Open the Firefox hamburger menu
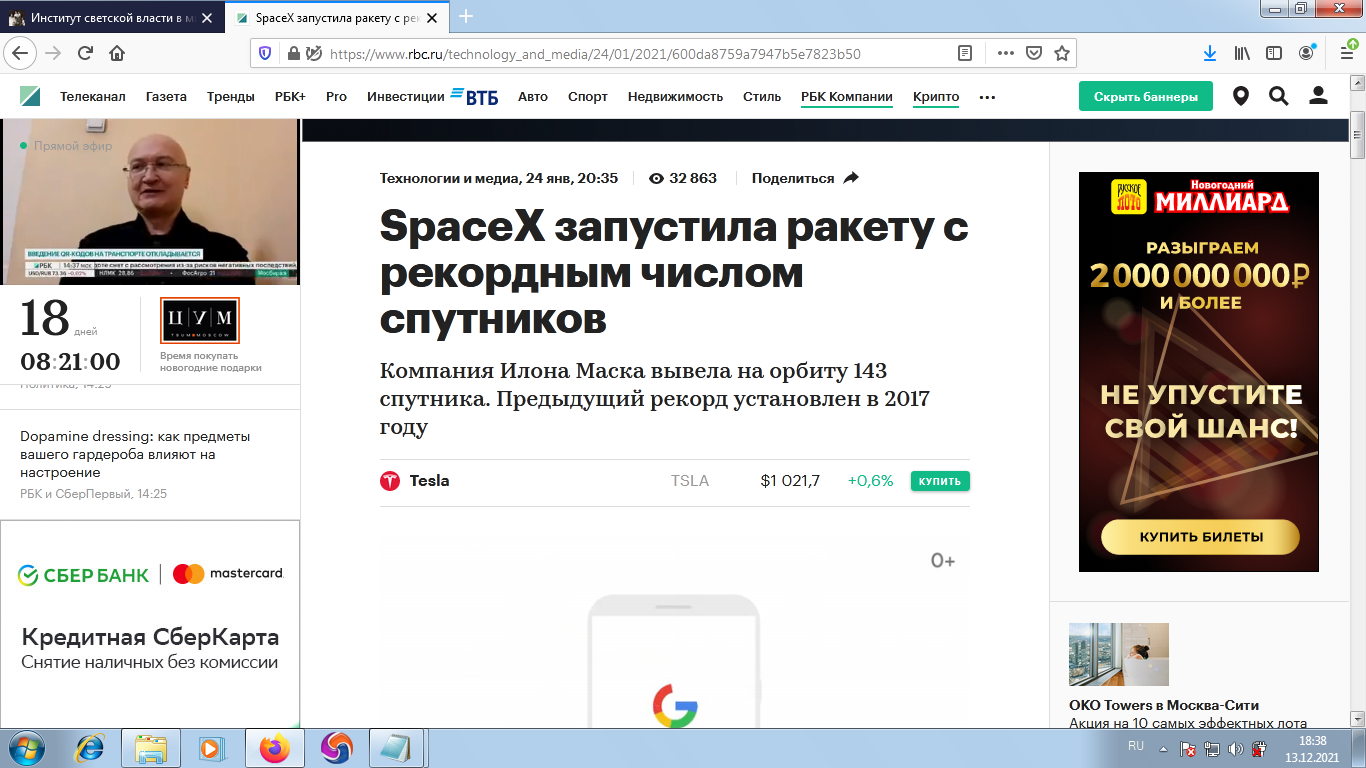This screenshot has width=1366, height=768. pos(1345,53)
